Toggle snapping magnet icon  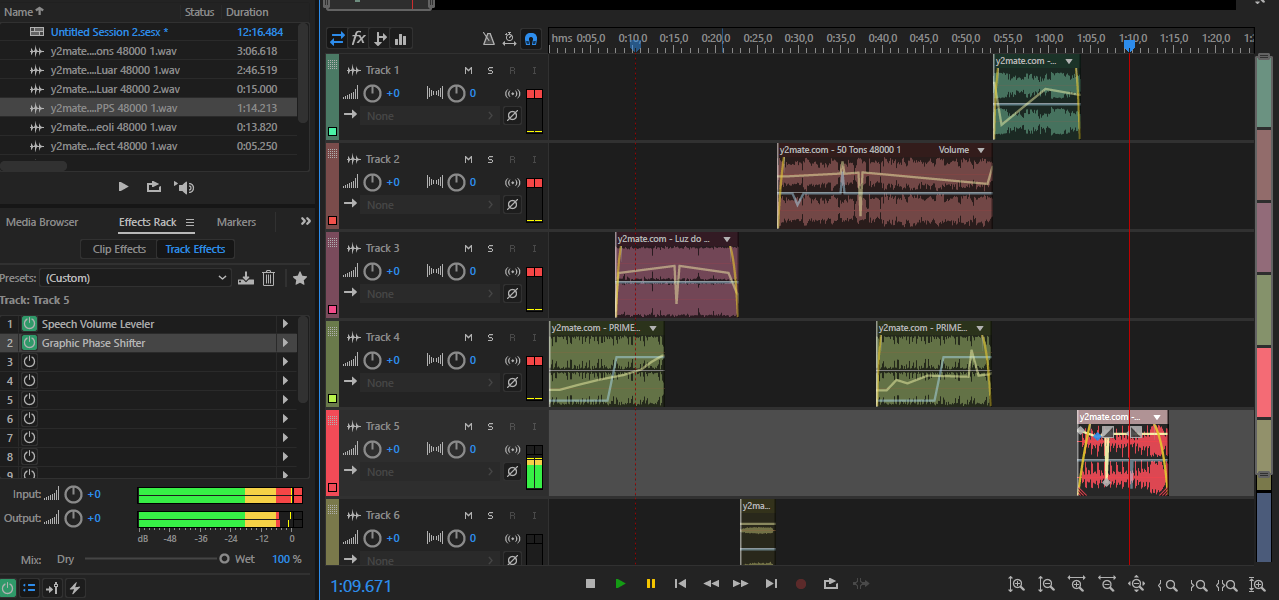[x=531, y=39]
